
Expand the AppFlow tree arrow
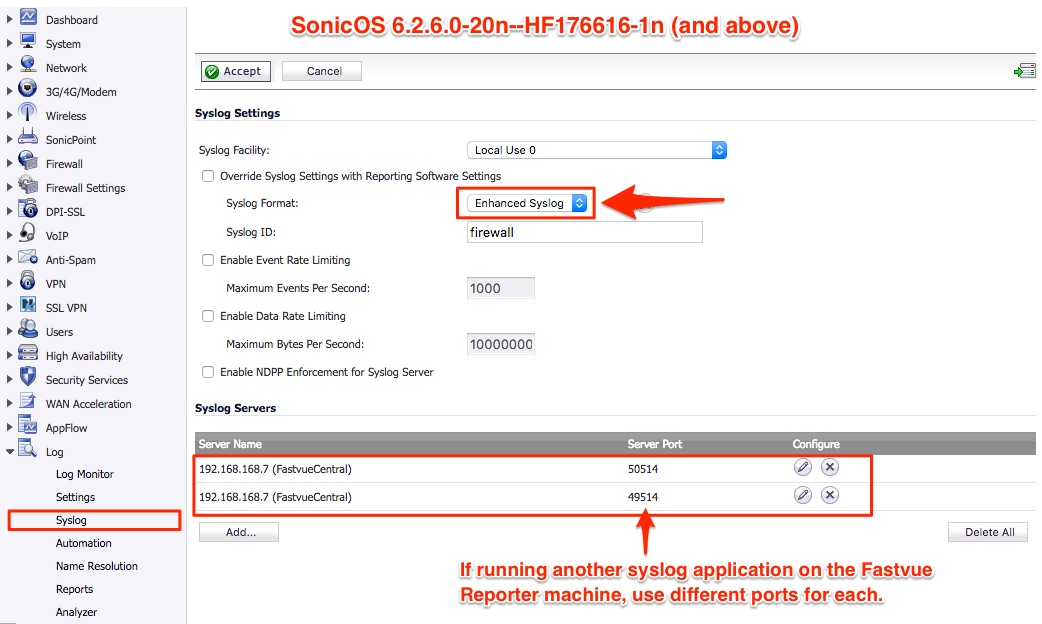(9, 427)
